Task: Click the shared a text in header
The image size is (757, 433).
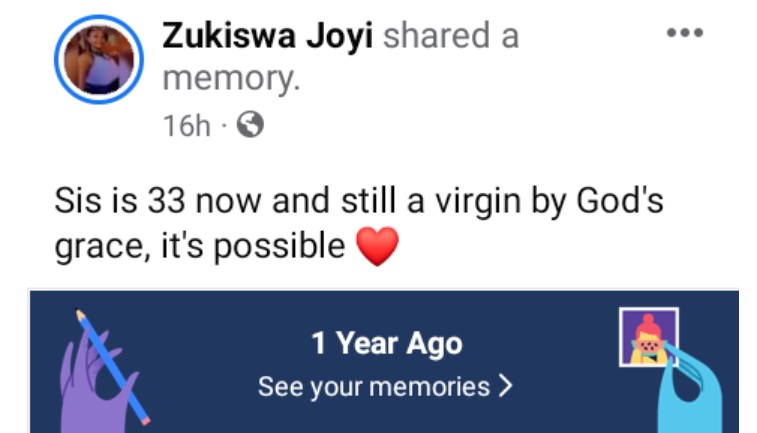Action: (x=451, y=37)
